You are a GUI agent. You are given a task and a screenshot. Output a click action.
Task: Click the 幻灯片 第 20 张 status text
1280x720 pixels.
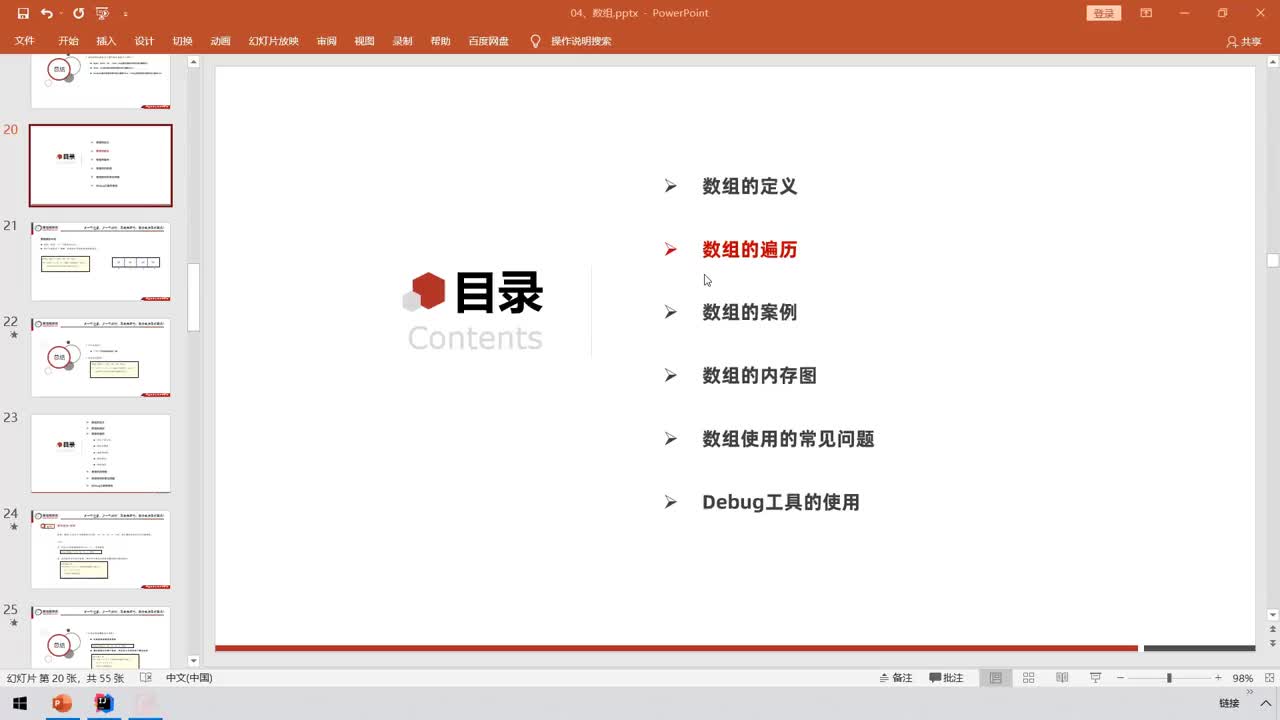point(65,678)
